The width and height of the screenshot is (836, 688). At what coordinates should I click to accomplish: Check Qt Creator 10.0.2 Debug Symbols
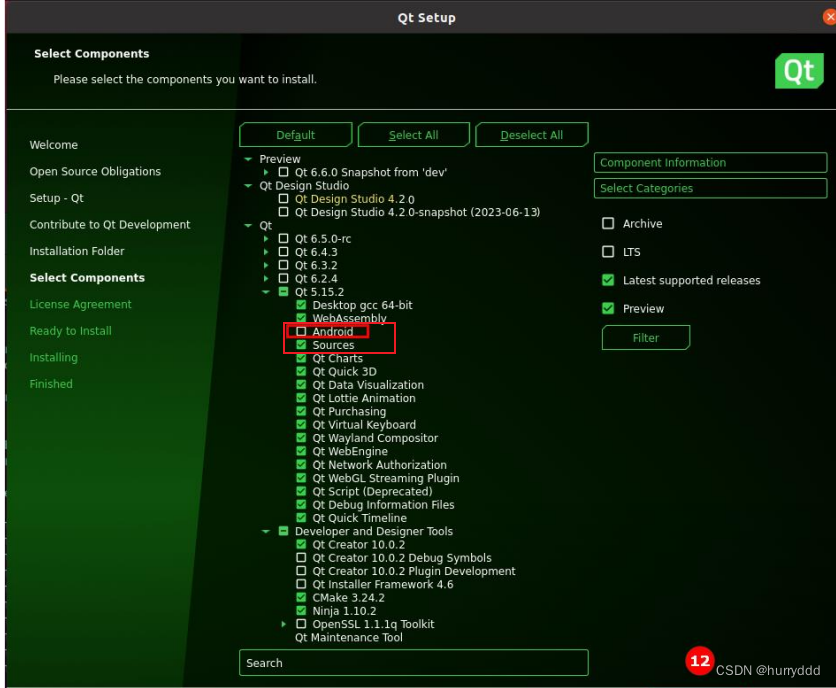pos(301,557)
